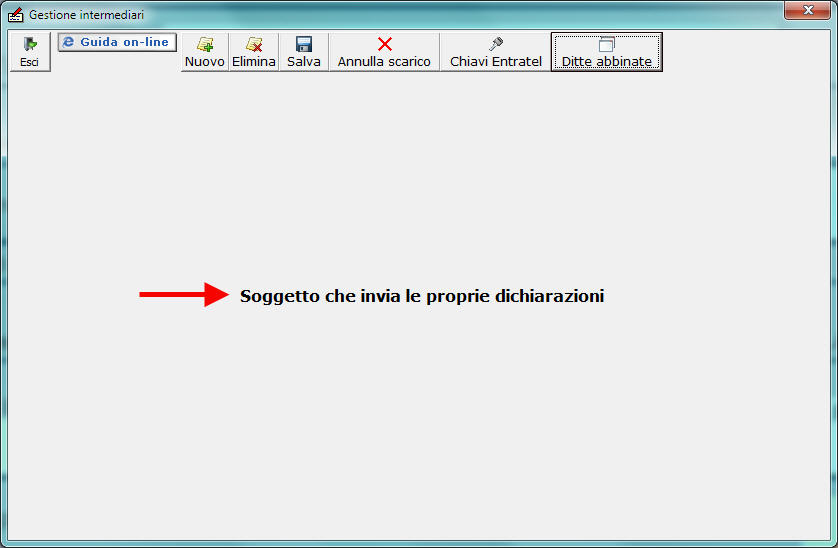Open Chiavi Entratel keys settings
The width and height of the screenshot is (838, 548).
point(495,52)
